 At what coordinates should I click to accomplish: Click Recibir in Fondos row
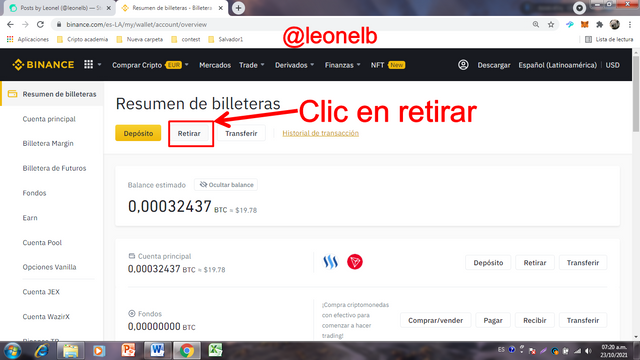[x=535, y=320]
